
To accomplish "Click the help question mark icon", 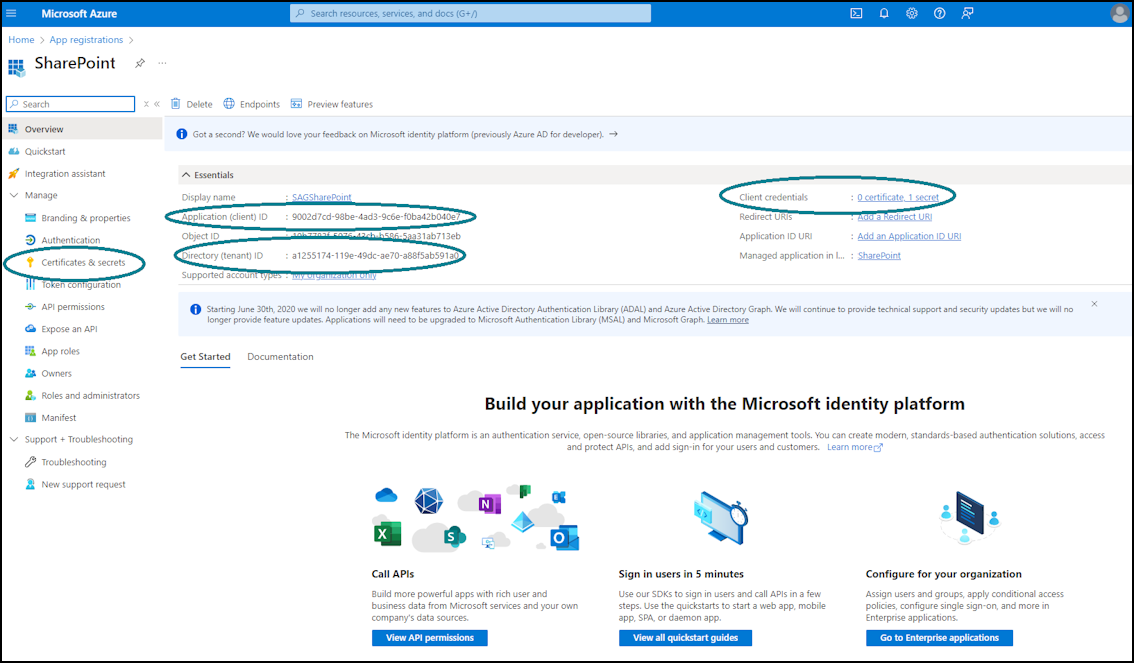I will [x=939, y=13].
